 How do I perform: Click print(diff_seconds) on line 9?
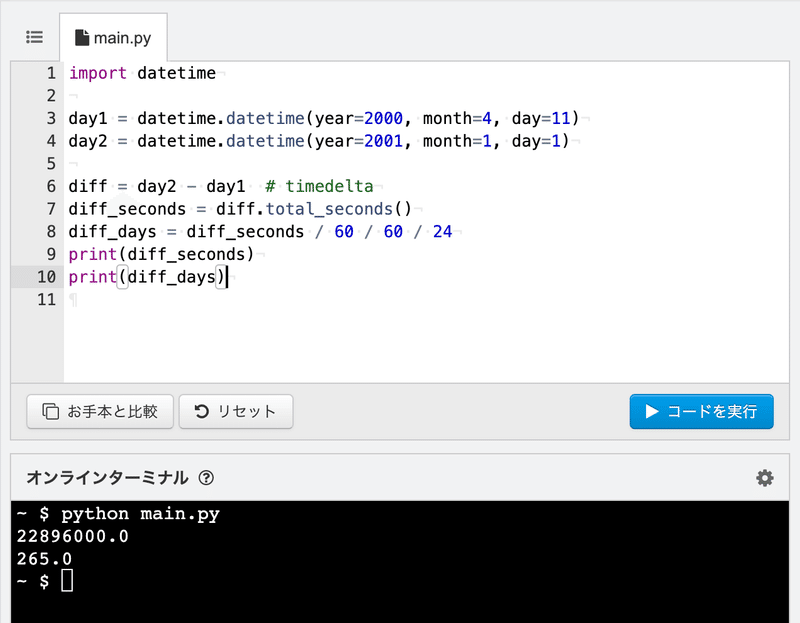tap(161, 254)
